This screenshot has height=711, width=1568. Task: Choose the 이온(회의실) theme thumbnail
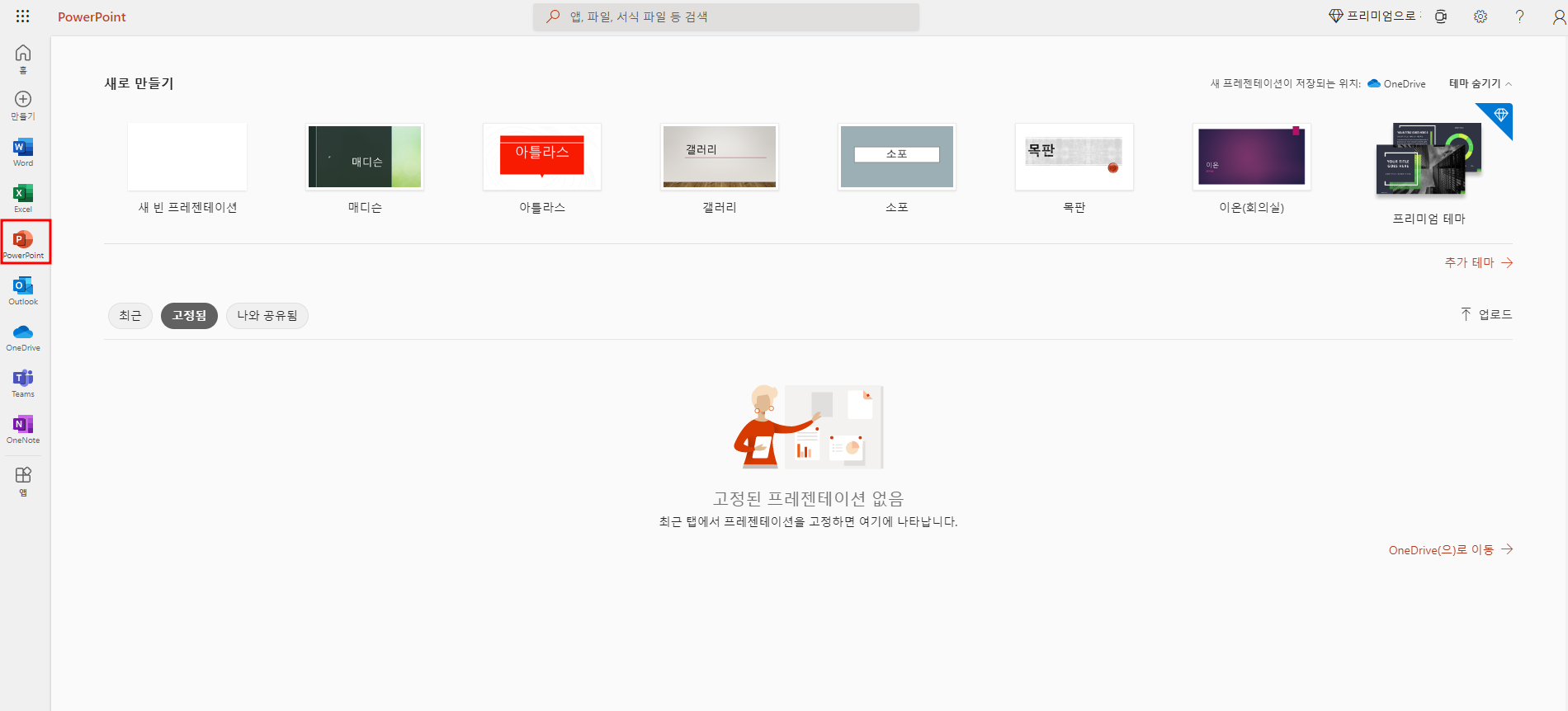pyautogui.click(x=1252, y=157)
